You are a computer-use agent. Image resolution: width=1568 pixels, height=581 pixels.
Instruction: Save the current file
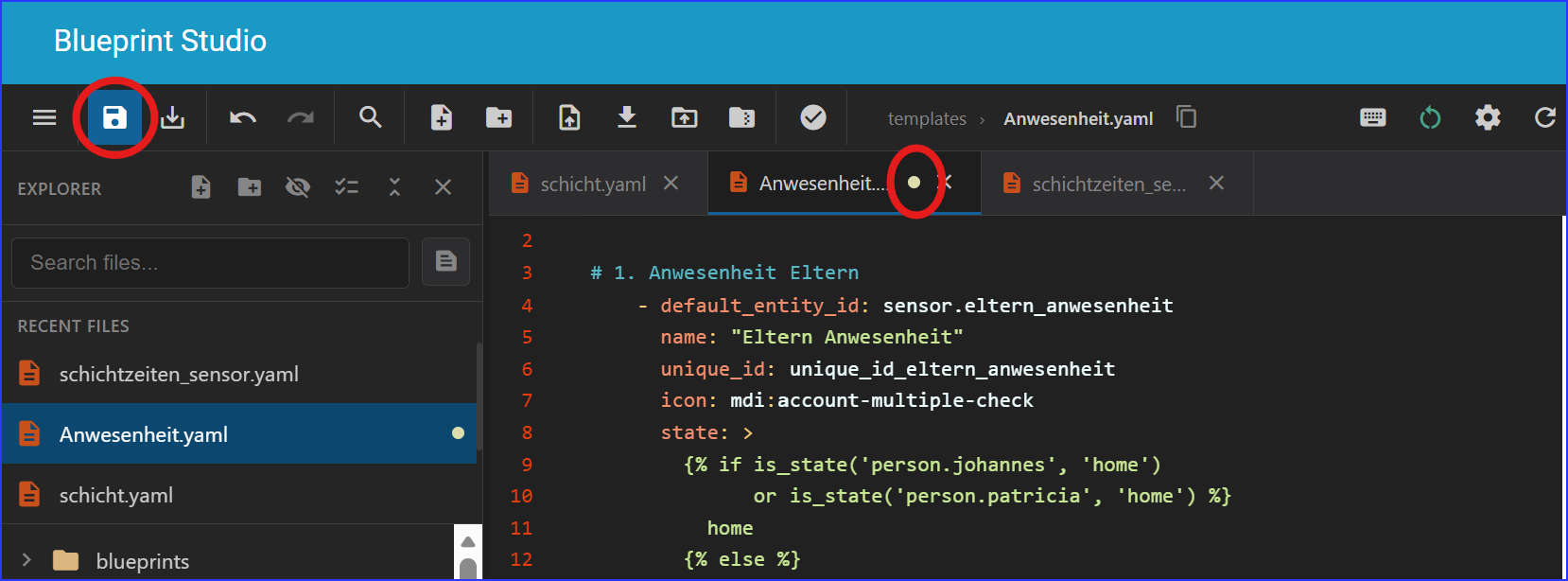point(114,117)
